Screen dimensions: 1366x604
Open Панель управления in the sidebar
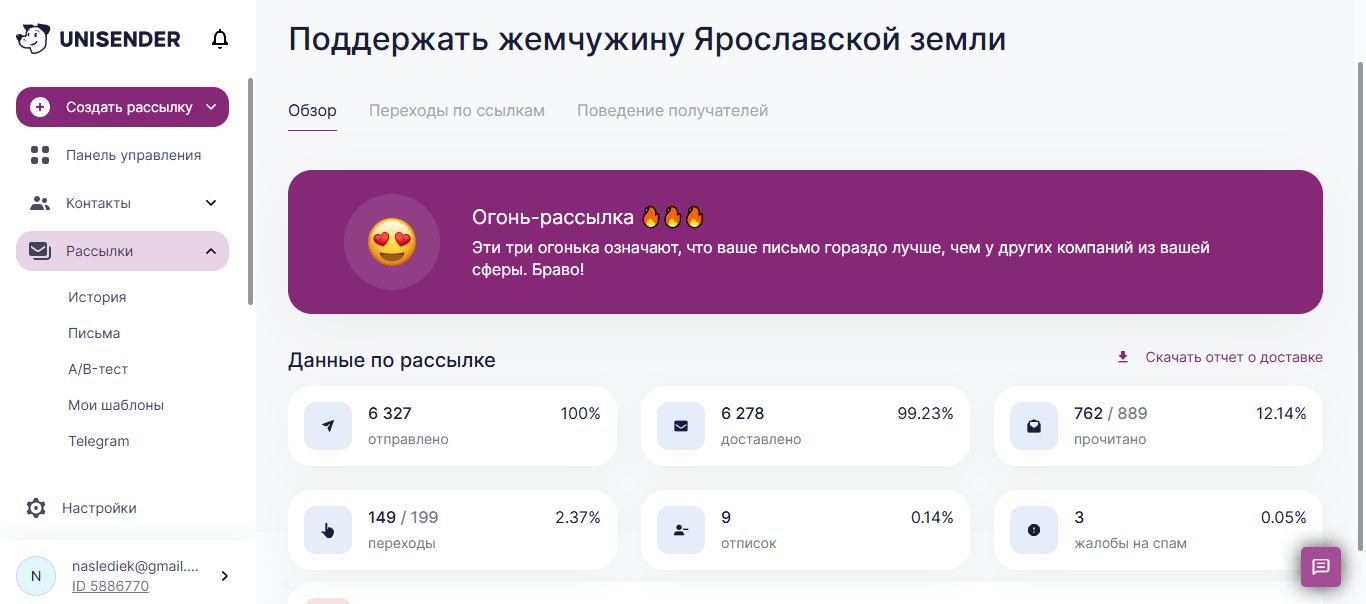pyautogui.click(x=133, y=155)
